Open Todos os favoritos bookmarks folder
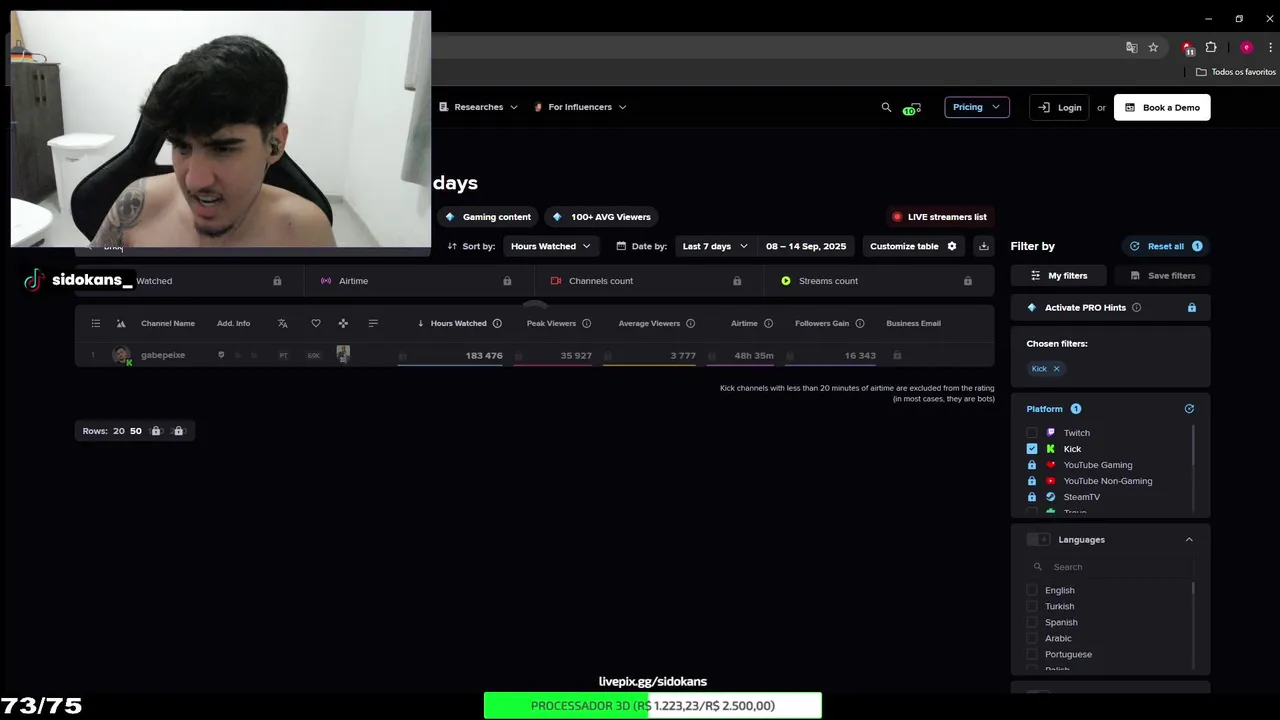 click(1236, 72)
